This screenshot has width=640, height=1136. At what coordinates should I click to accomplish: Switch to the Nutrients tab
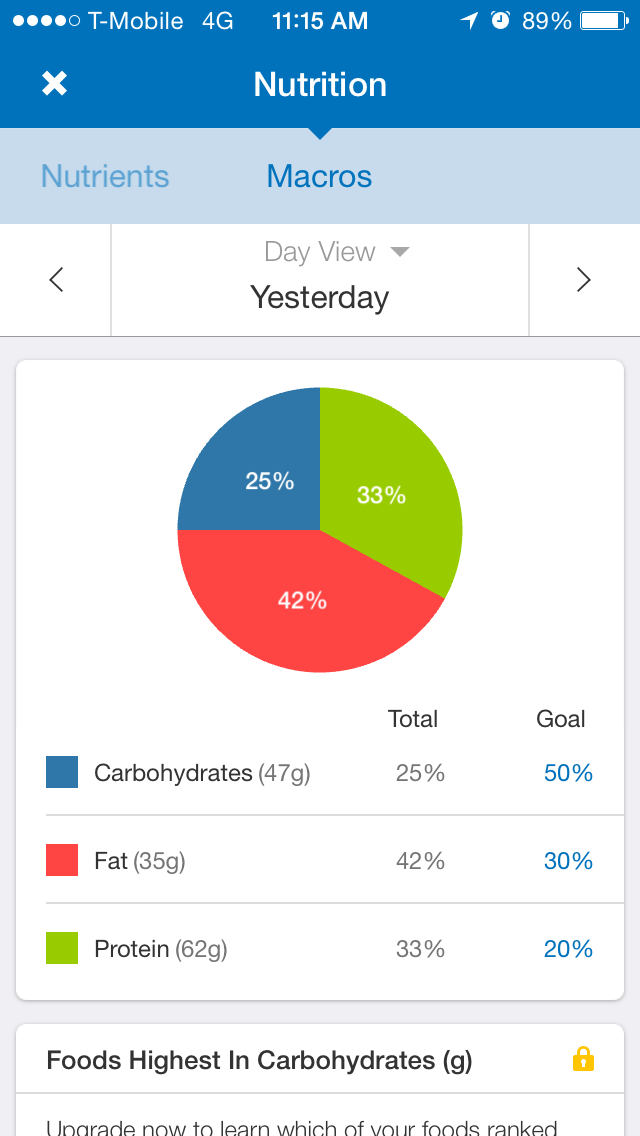click(105, 177)
